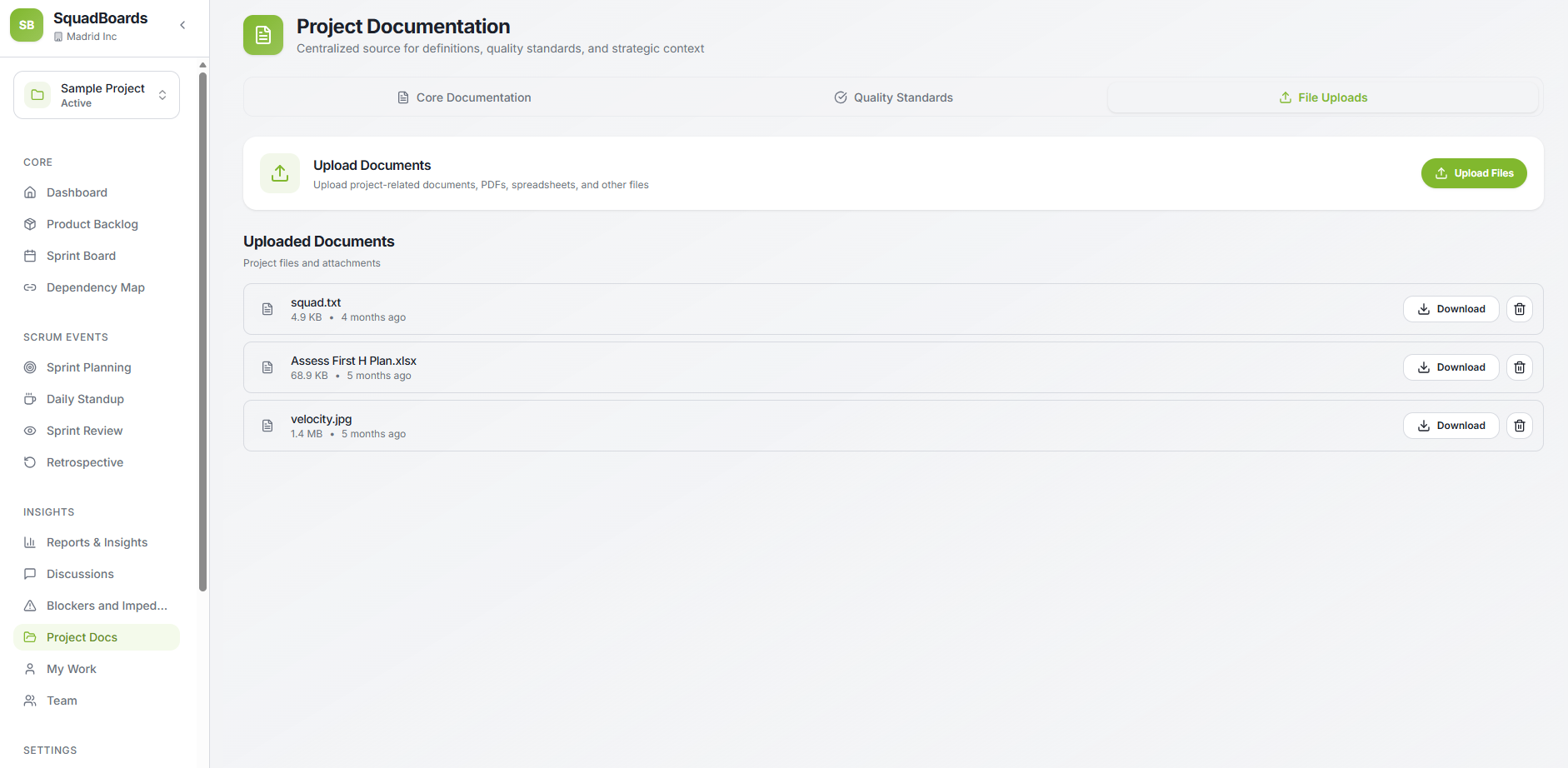Viewport: 1568px width, 768px height.
Task: Click the My Work person icon
Action: click(30, 669)
